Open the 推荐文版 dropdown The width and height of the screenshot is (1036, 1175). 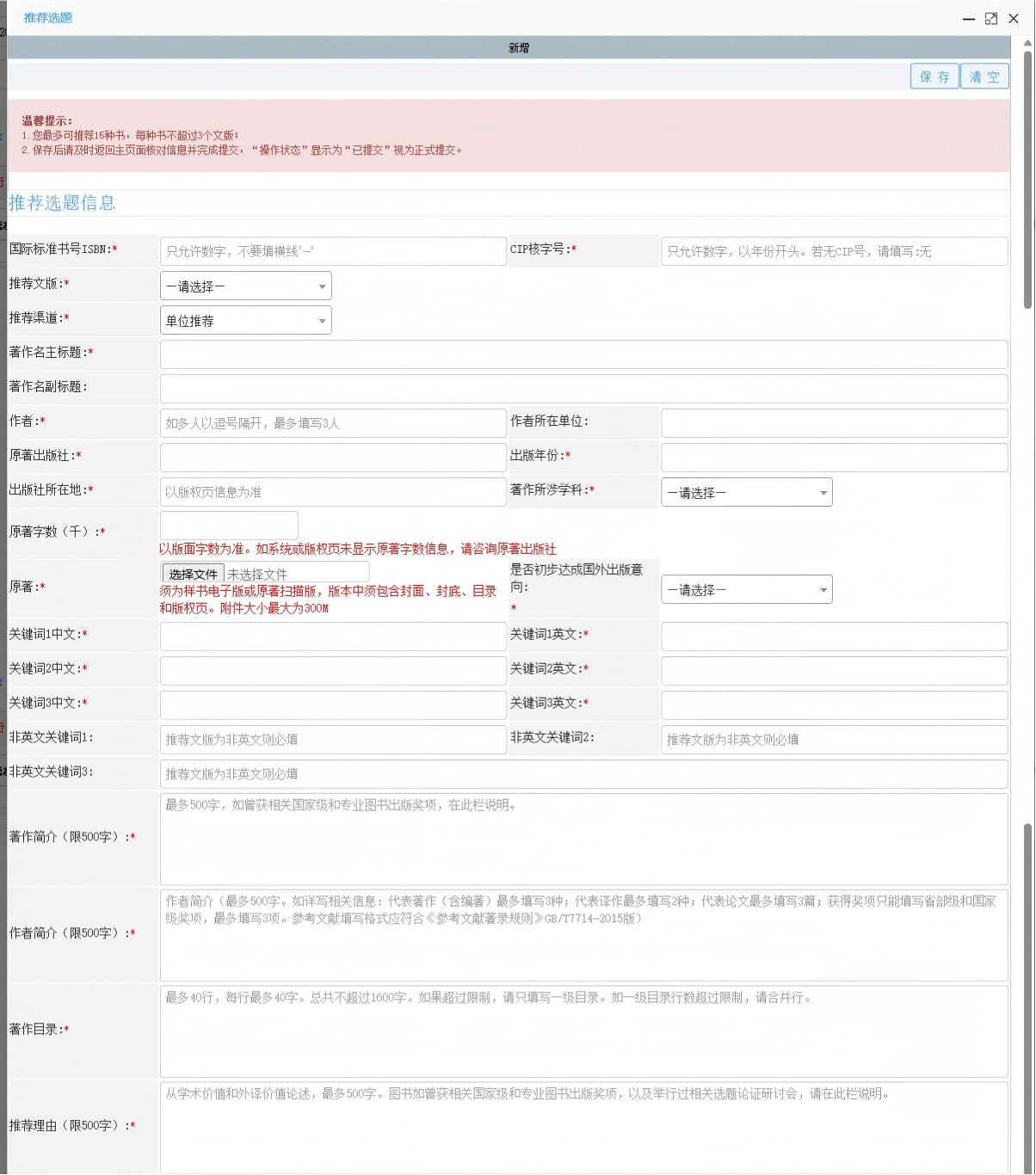pyautogui.click(x=245, y=286)
